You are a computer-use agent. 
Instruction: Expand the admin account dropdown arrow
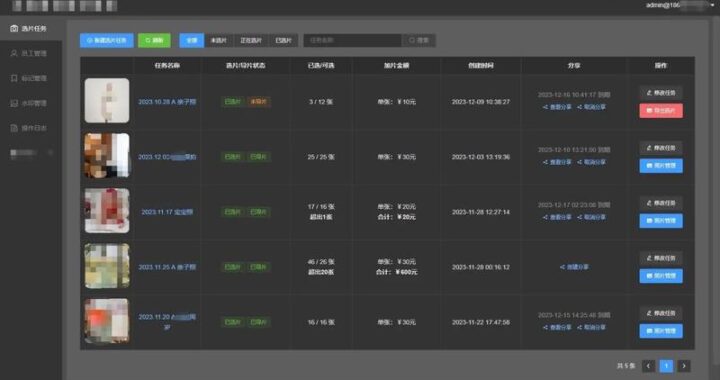pyautogui.click(x=712, y=5)
